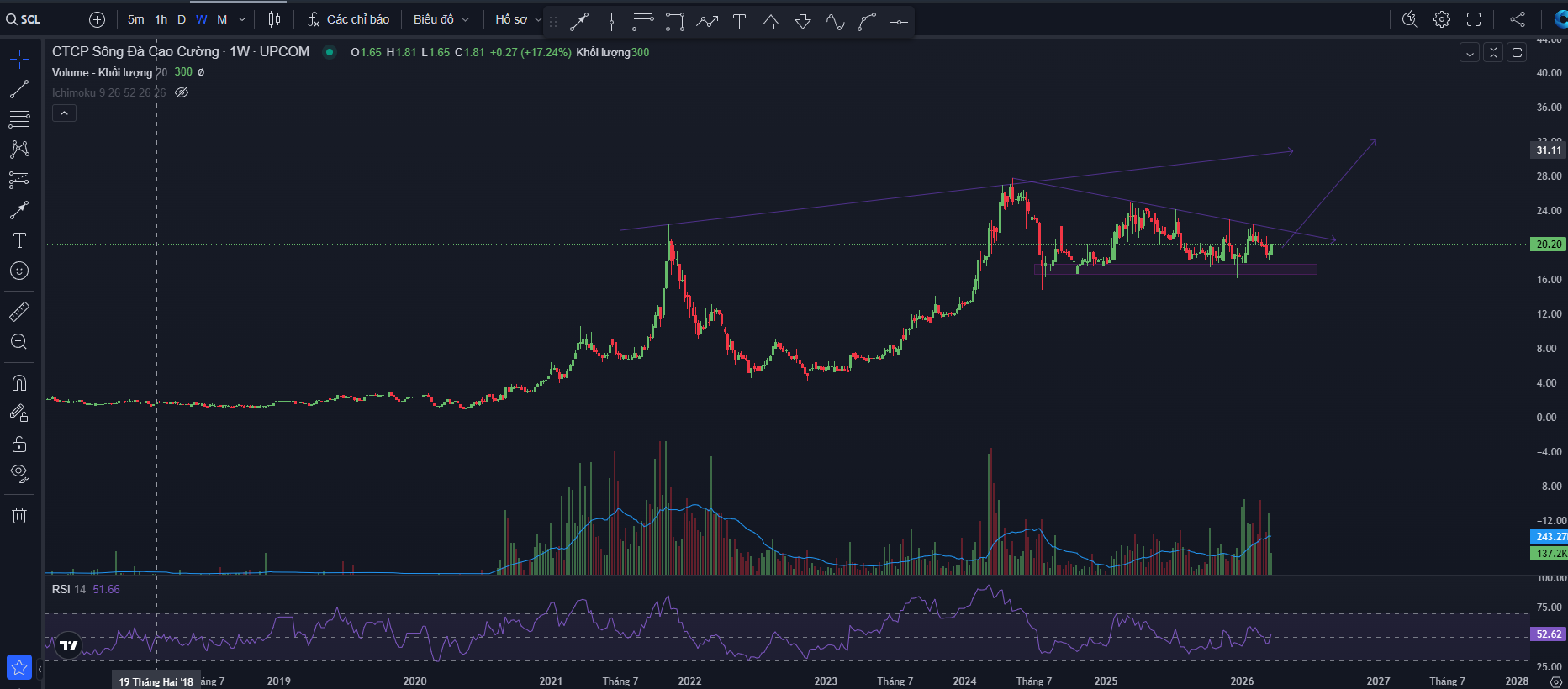Select the trend line drawing tool in the left sidebar
The image size is (1568, 689).
coord(19,89)
